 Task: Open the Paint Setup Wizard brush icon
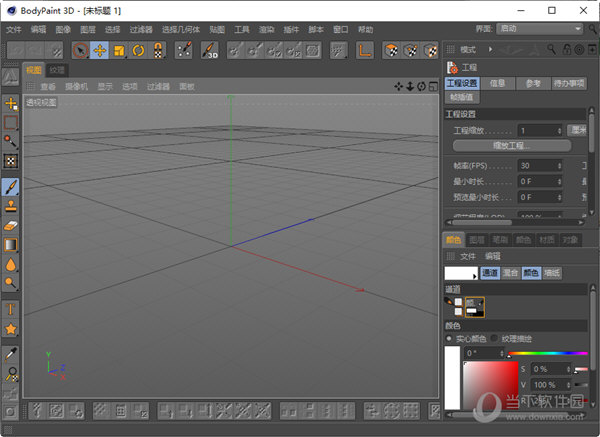click(x=184, y=51)
